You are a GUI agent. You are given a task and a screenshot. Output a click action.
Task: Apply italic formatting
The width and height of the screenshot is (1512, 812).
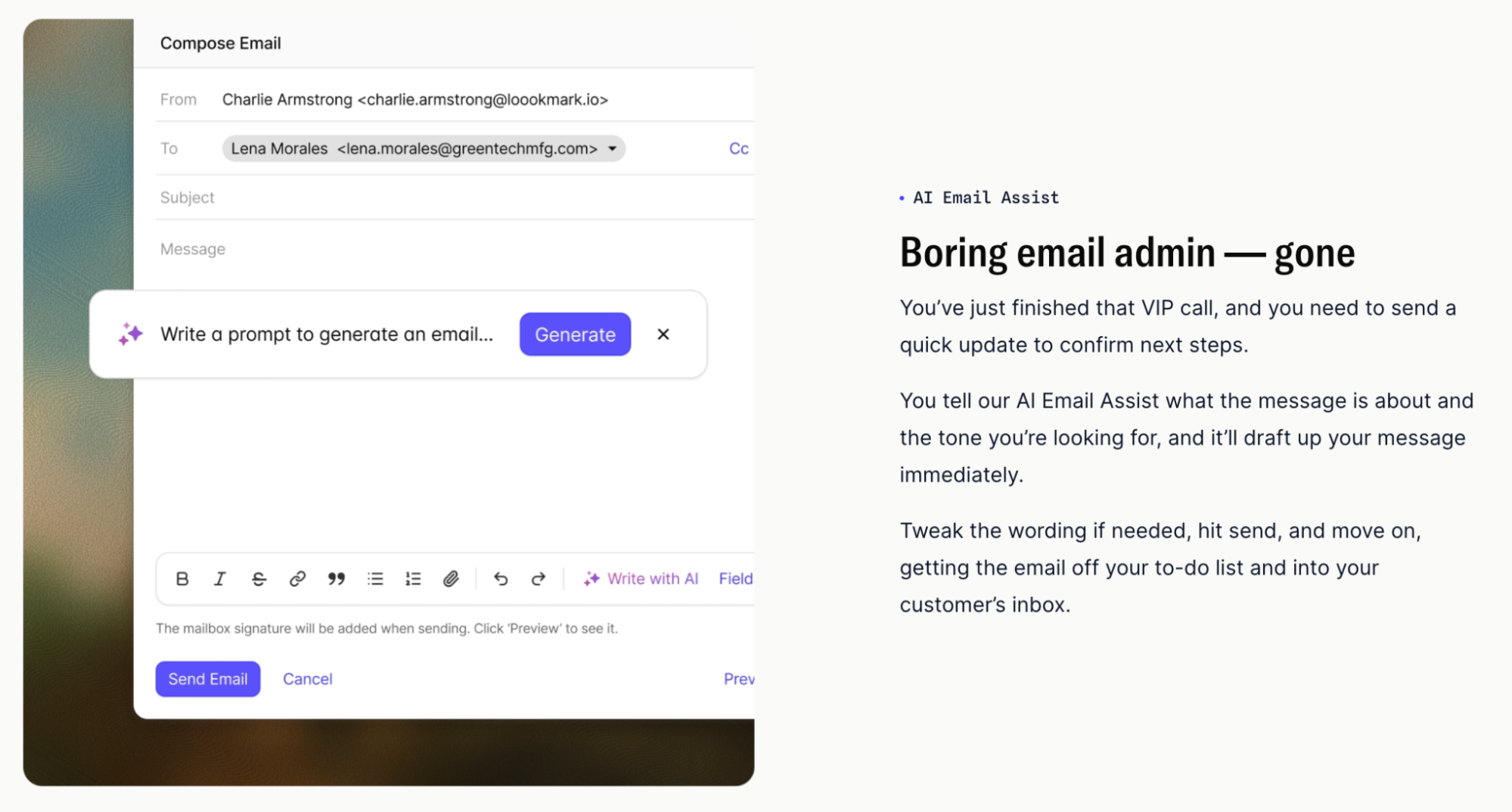[x=220, y=578]
